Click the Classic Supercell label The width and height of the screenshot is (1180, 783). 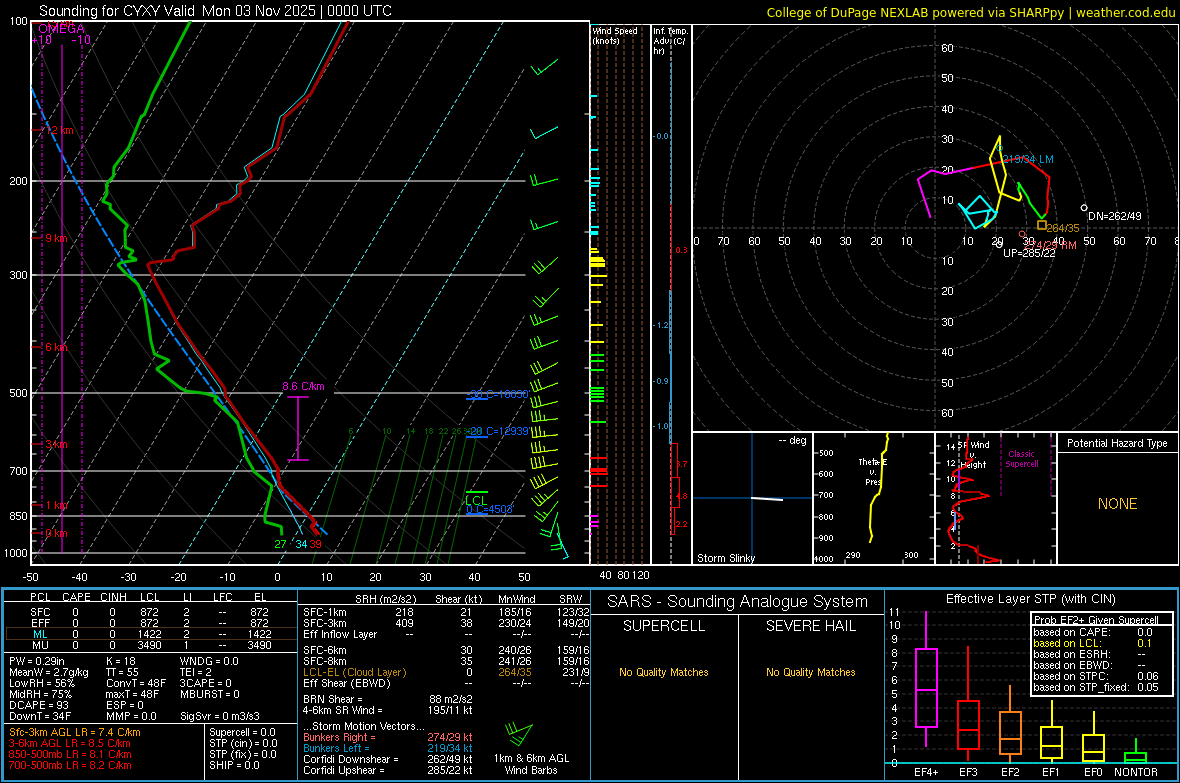(x=1021, y=459)
